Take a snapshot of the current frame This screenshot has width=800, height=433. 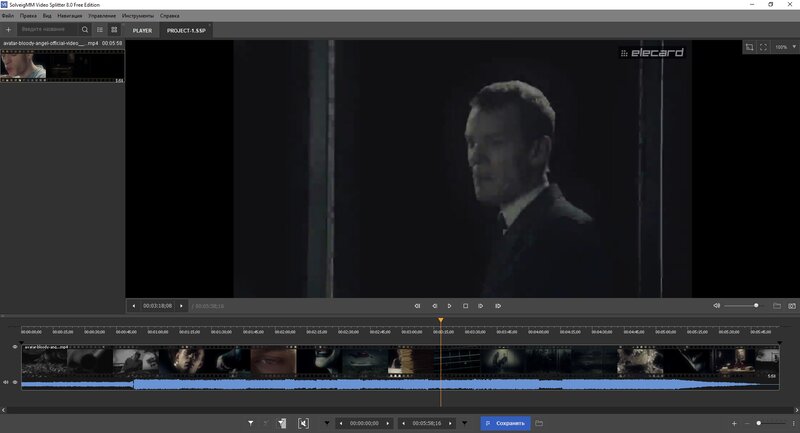point(792,306)
